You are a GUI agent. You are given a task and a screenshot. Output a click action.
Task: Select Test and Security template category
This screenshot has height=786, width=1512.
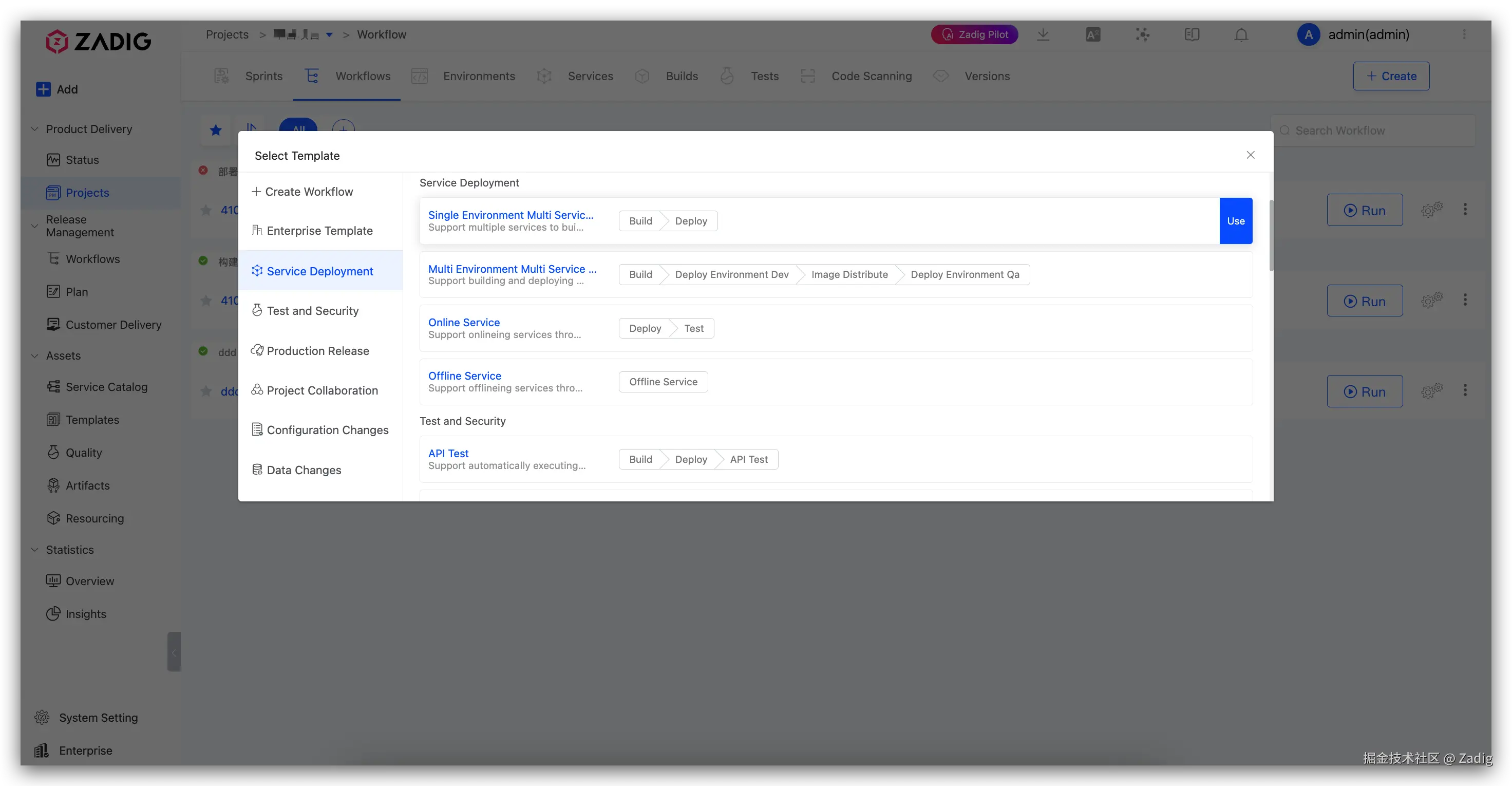[x=312, y=310]
